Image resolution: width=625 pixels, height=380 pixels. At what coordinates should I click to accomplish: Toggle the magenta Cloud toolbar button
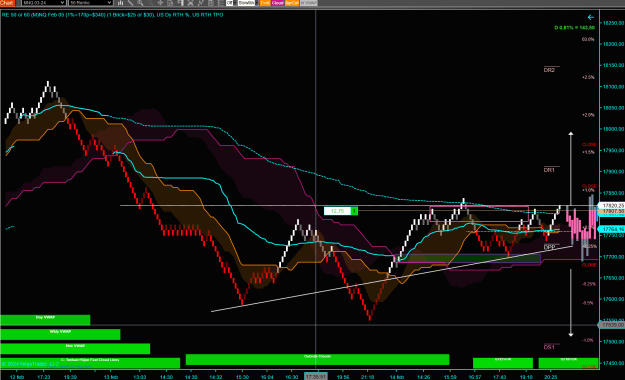[x=277, y=3]
